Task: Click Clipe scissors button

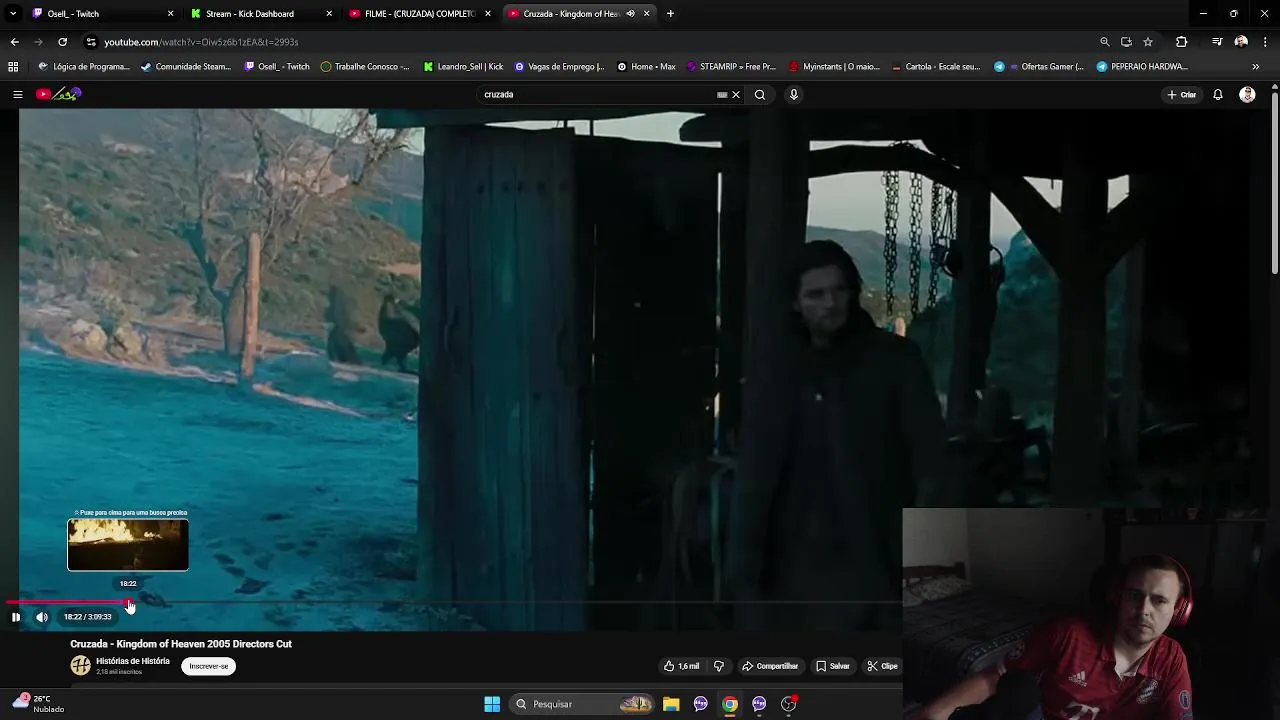Action: pyautogui.click(x=882, y=666)
